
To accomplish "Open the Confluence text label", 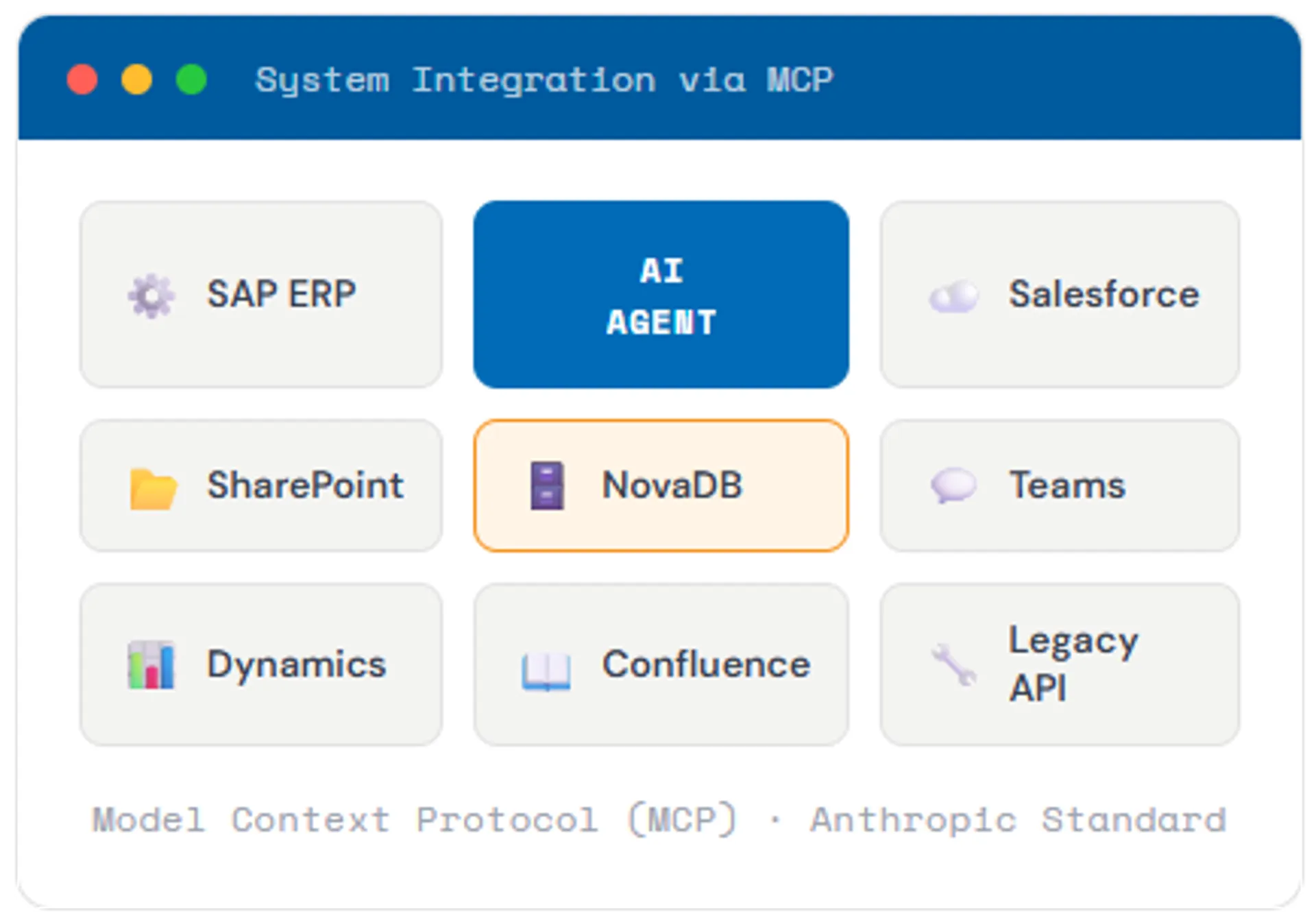I will (706, 664).
